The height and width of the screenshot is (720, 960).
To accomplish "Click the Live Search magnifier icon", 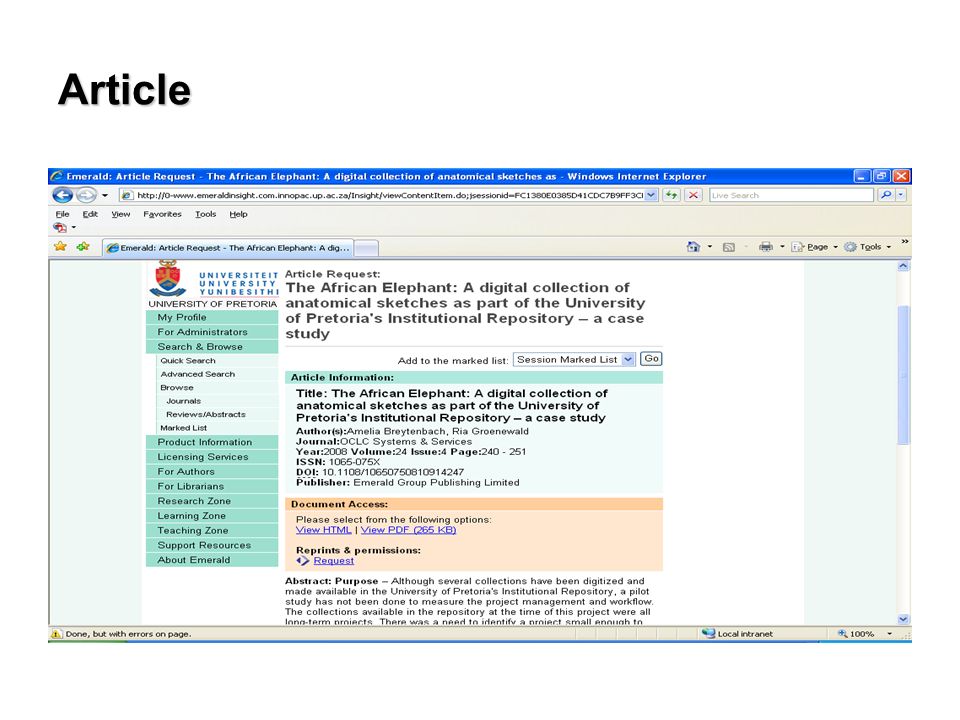I will [885, 195].
